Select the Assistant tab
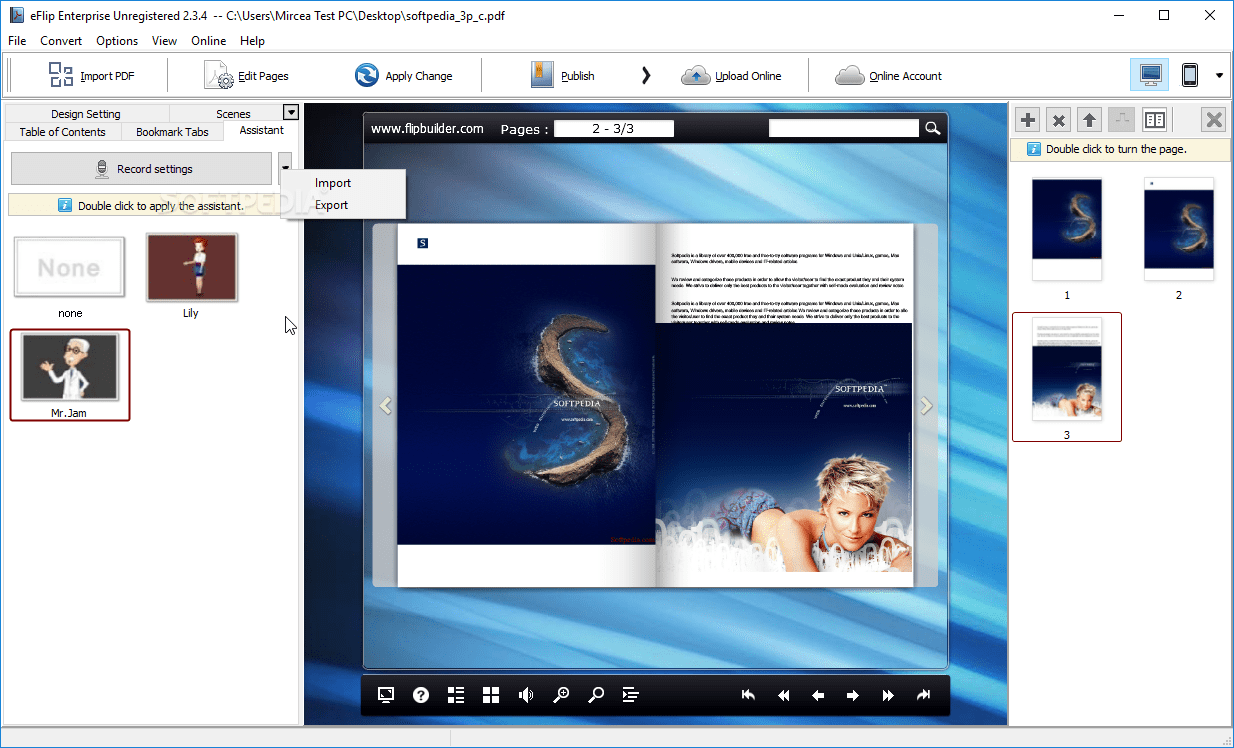This screenshot has height=748, width=1234. point(261,131)
